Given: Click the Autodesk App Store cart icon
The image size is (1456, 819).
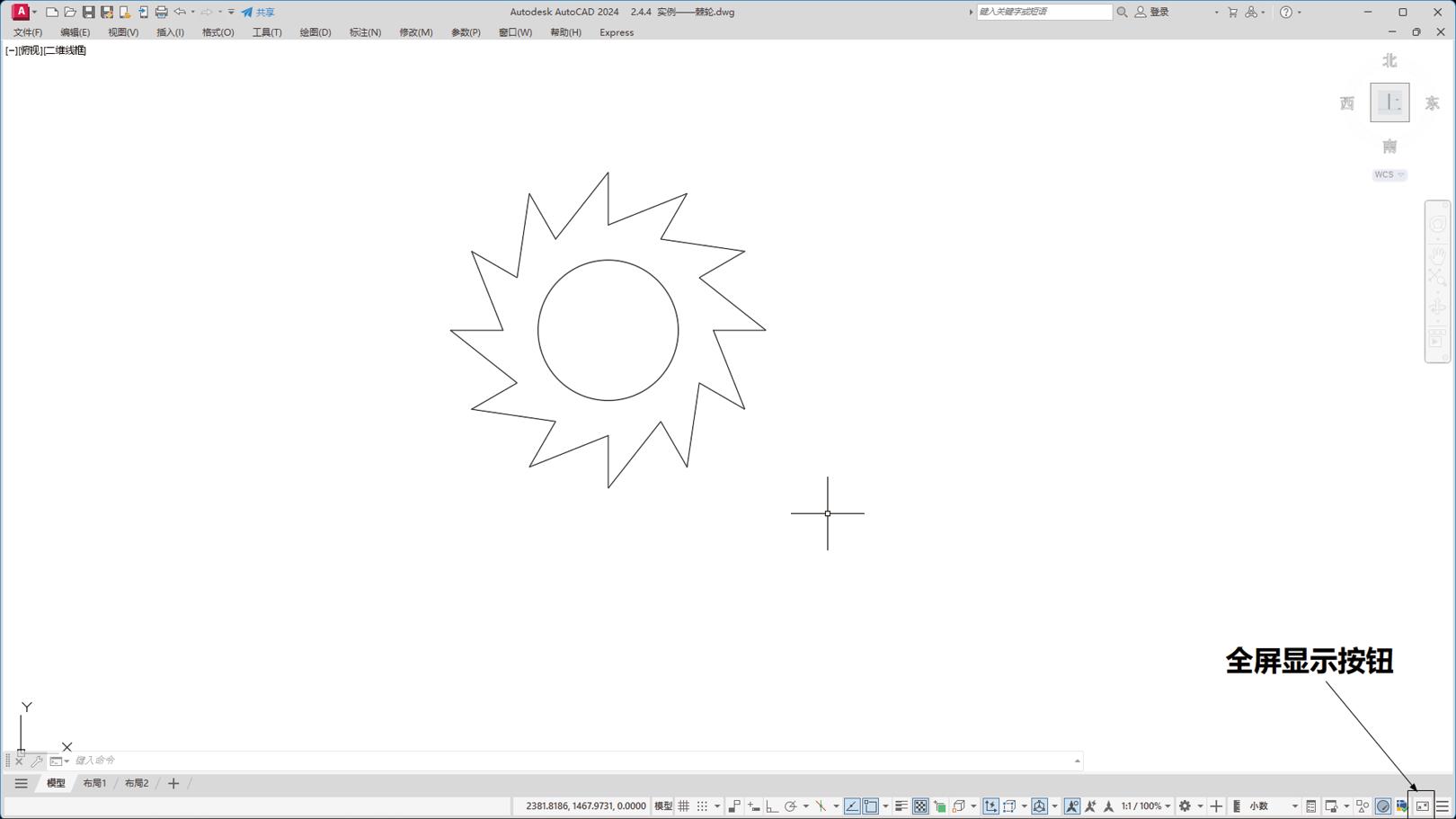Looking at the screenshot, I should click(1232, 13).
